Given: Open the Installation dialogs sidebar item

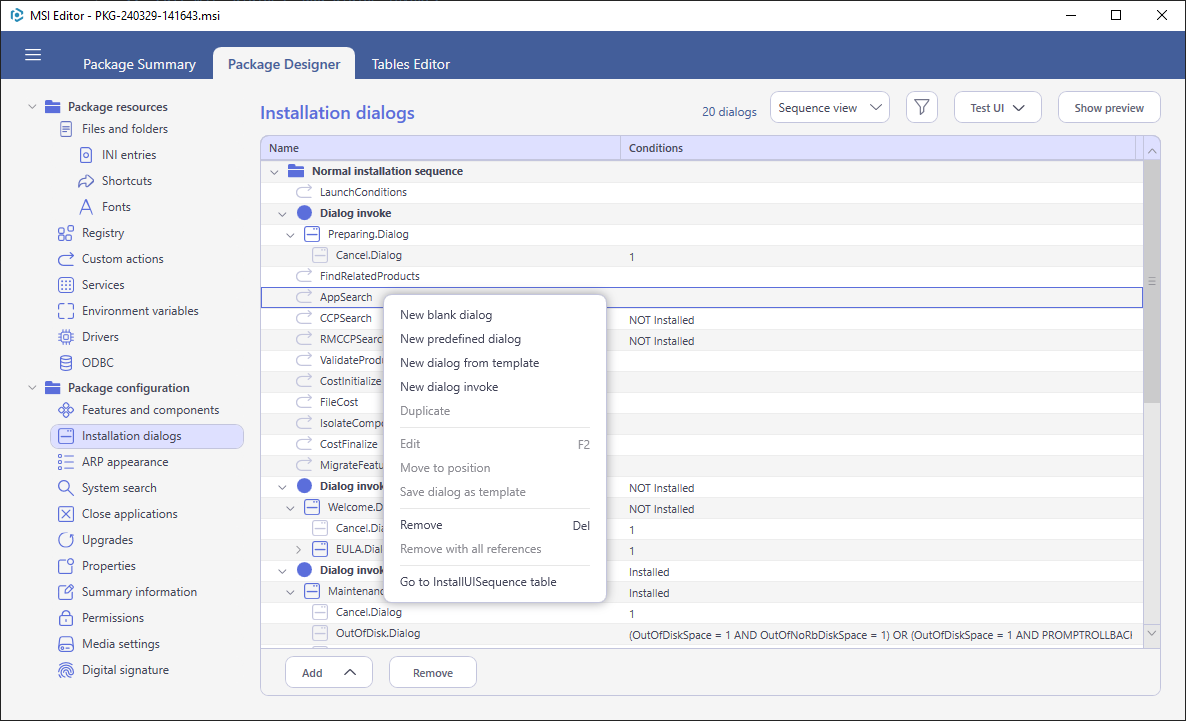Looking at the screenshot, I should point(147,437).
